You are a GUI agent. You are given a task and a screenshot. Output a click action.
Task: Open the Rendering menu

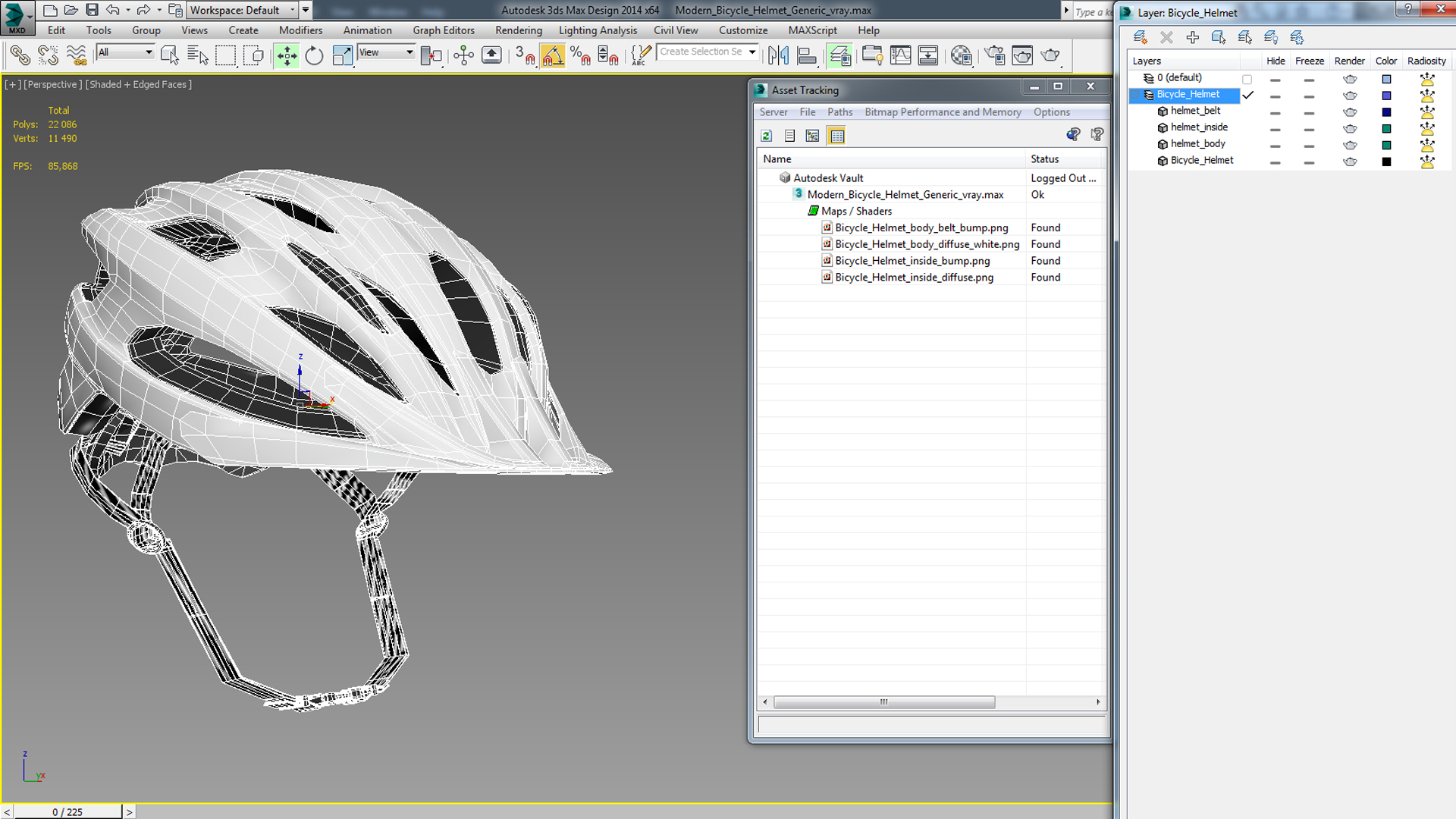(x=518, y=30)
